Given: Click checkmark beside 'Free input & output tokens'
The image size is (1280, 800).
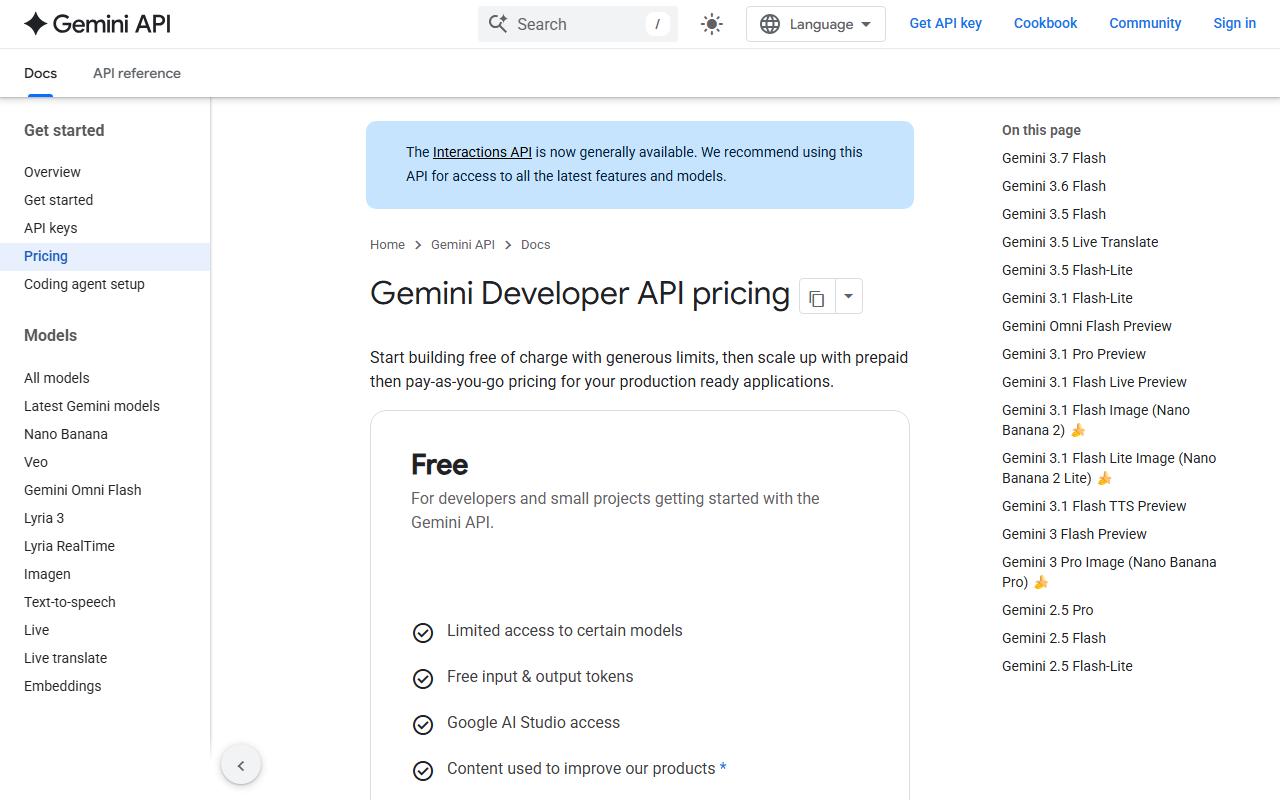Looking at the screenshot, I should point(423,679).
